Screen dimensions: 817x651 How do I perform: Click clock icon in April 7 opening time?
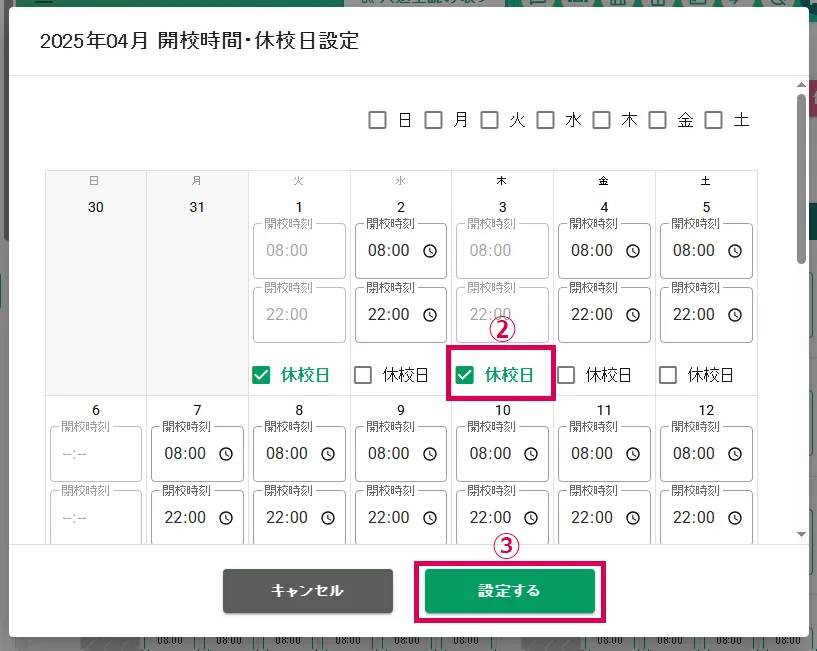point(226,454)
